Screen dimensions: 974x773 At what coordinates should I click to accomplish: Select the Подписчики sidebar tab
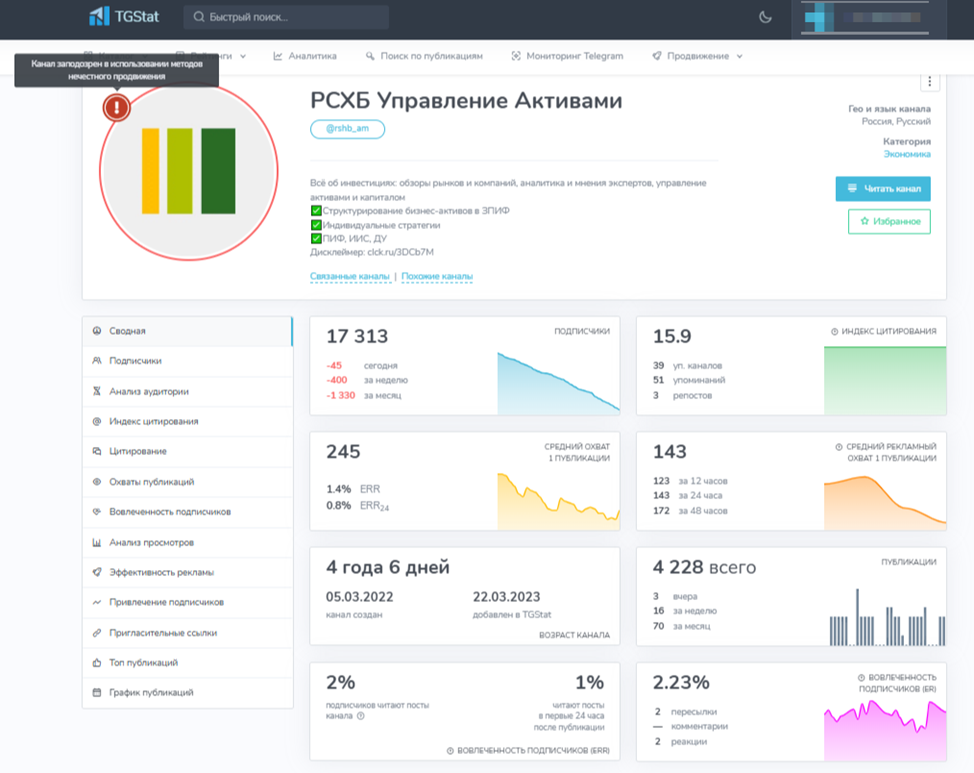(187, 360)
